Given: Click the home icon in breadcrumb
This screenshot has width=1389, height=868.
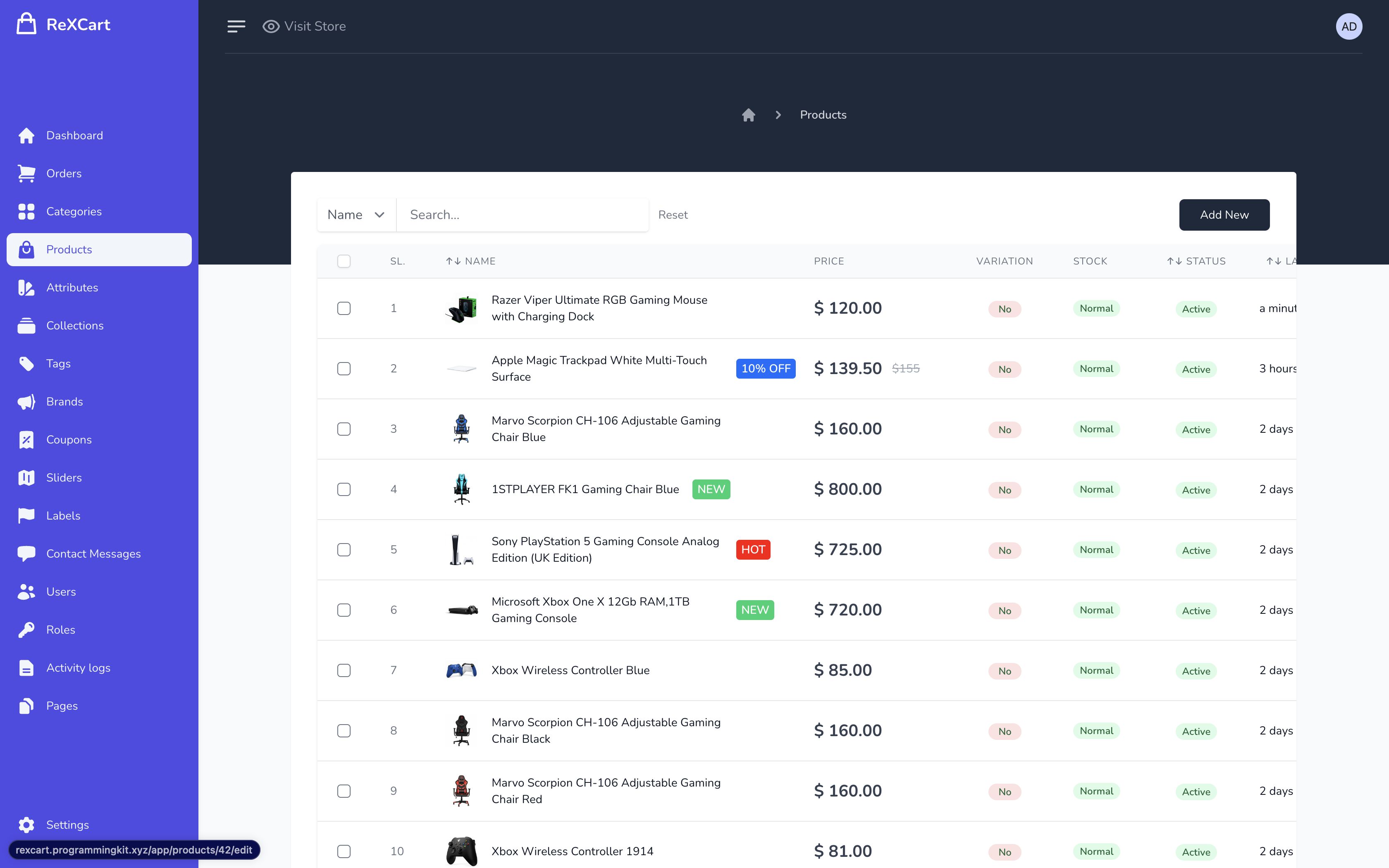Looking at the screenshot, I should pos(748,115).
